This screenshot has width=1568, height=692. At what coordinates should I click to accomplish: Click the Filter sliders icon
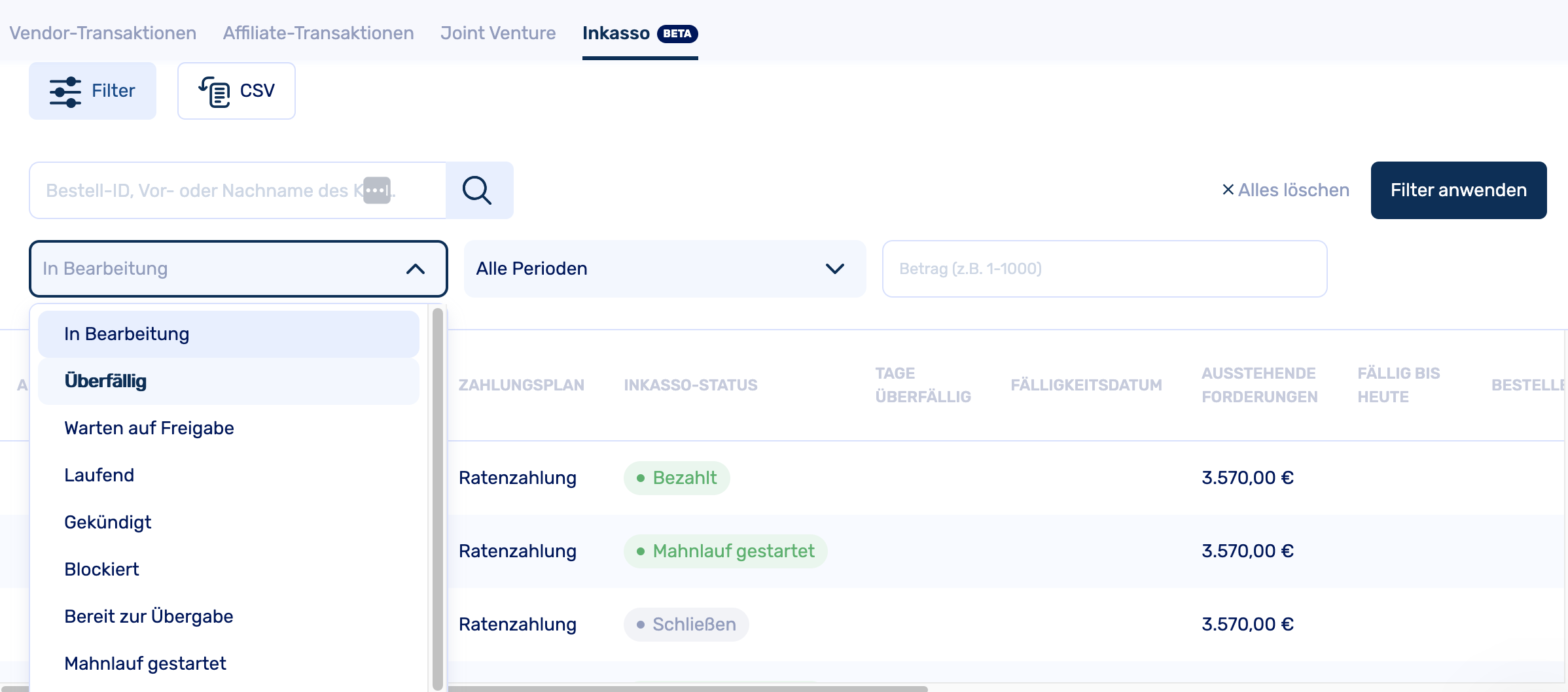65,92
